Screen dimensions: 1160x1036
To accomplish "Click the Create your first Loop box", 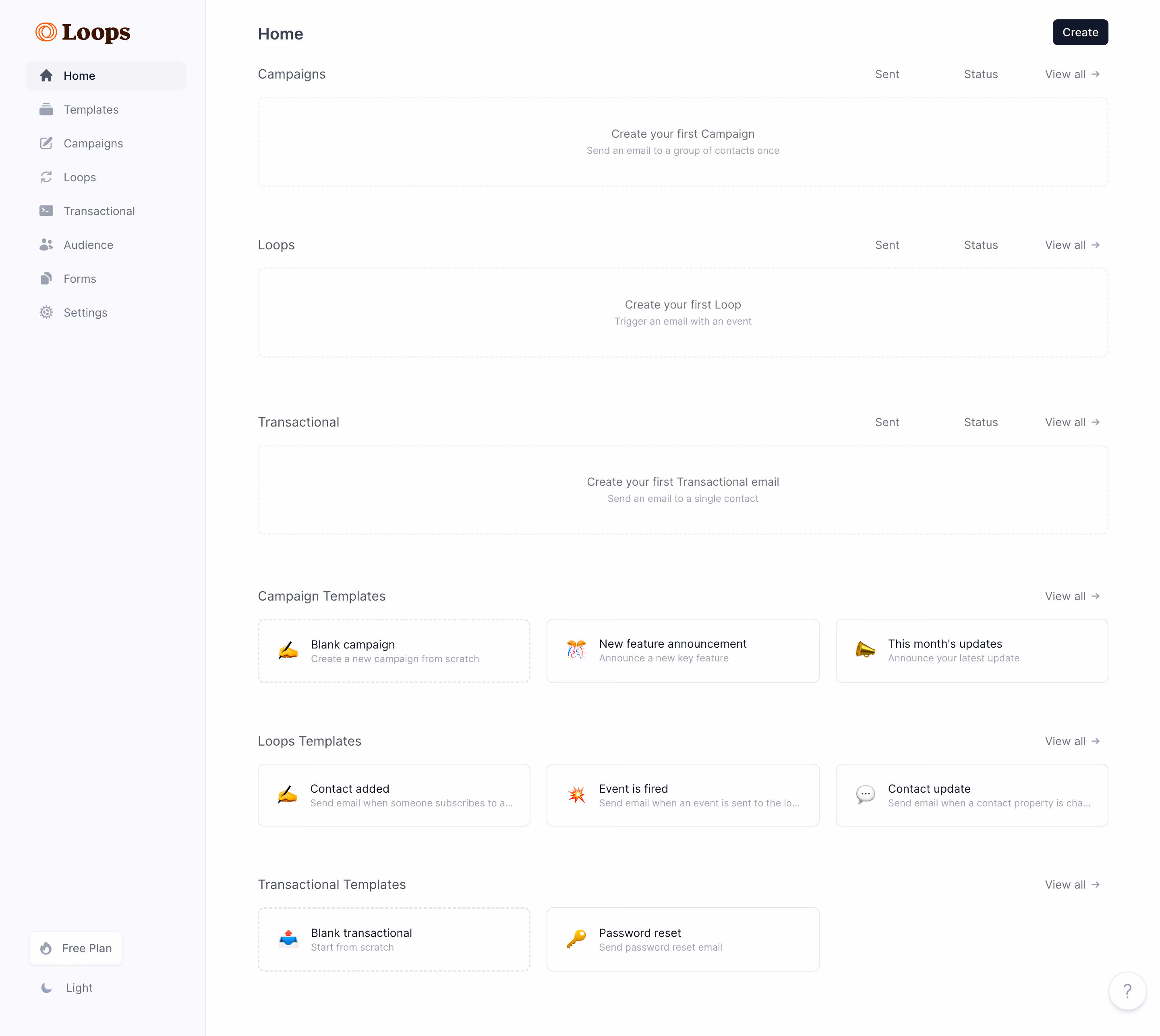I will (x=682, y=313).
